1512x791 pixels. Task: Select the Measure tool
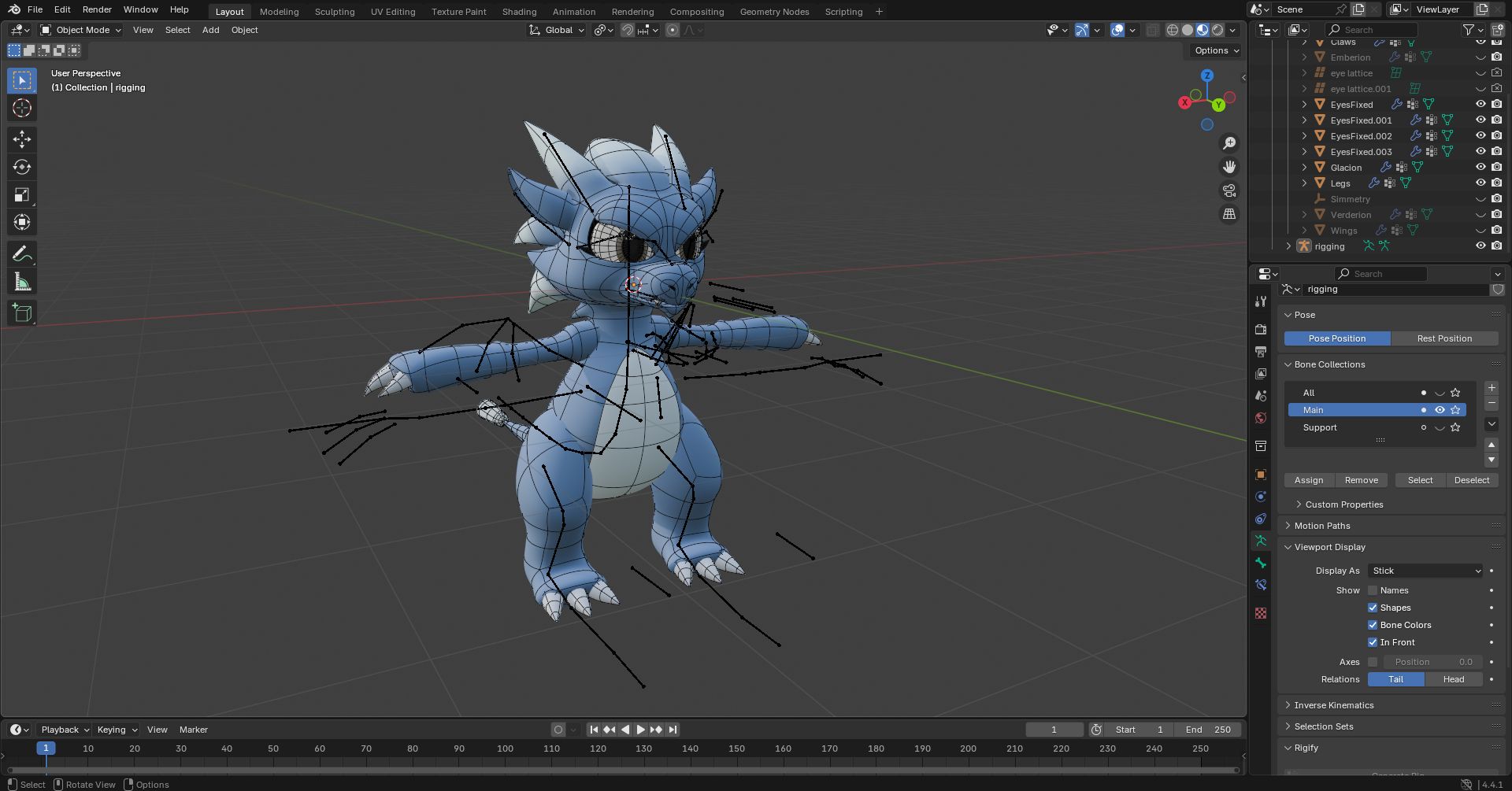click(x=22, y=281)
